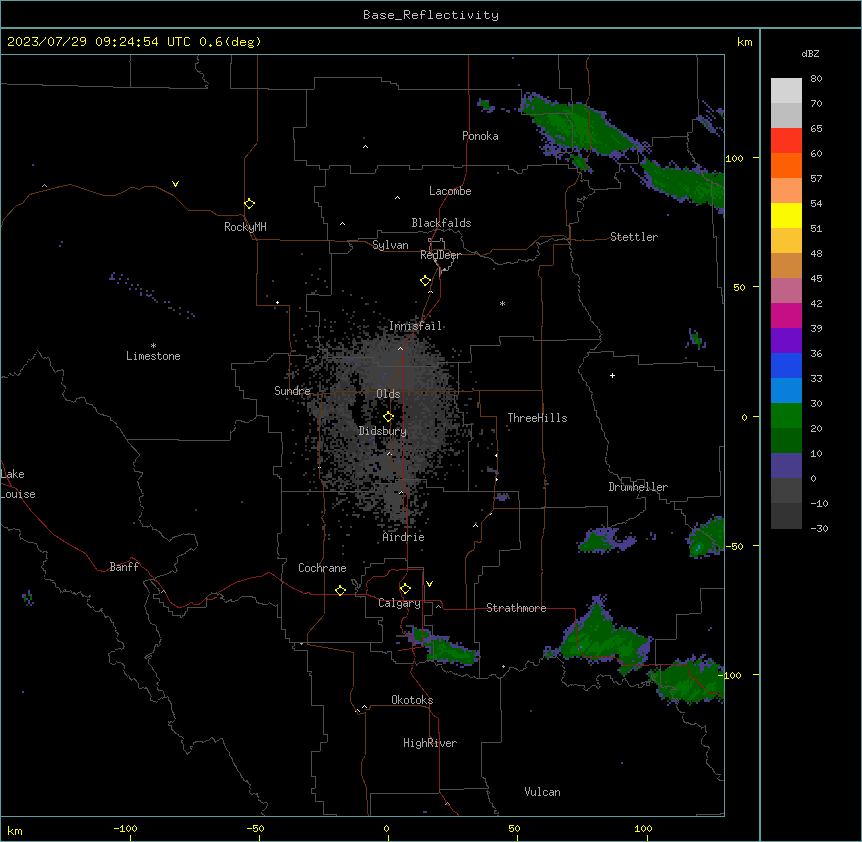Click the Stettler city label

click(634, 237)
